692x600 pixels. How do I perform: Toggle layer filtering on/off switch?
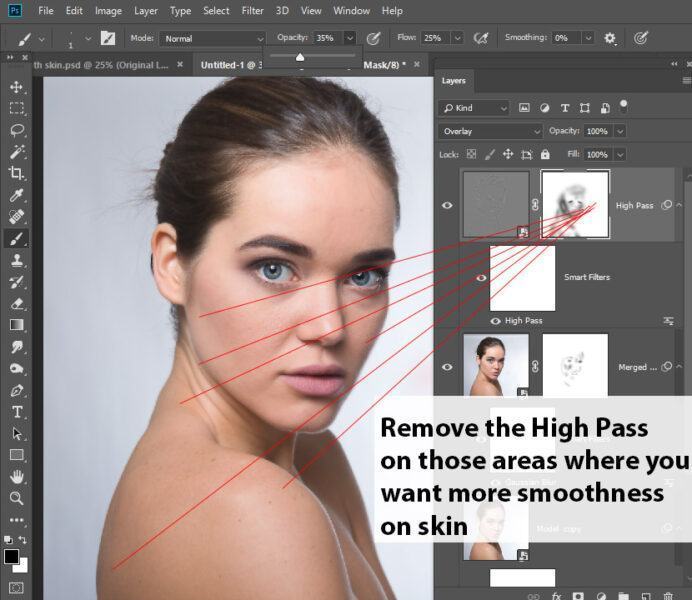(x=623, y=106)
